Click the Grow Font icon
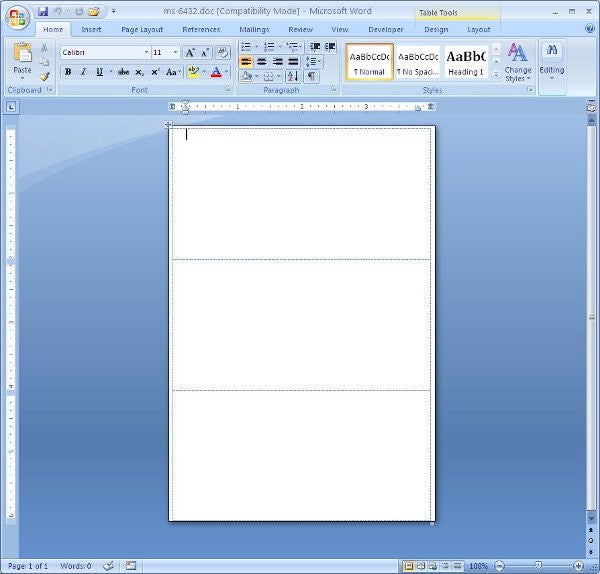600x574 pixels. (x=190, y=52)
